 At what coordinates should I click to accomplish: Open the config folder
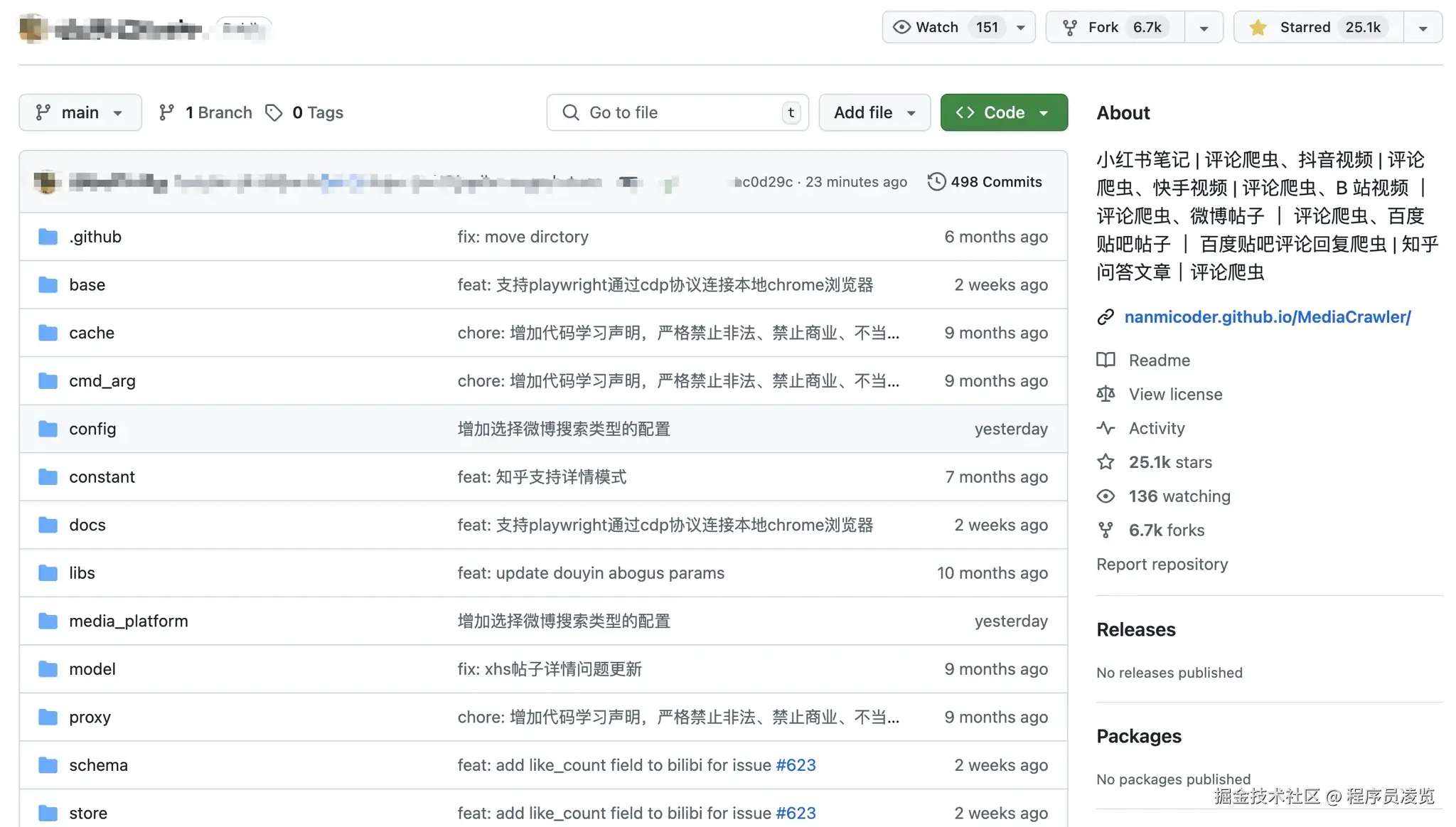(92, 429)
